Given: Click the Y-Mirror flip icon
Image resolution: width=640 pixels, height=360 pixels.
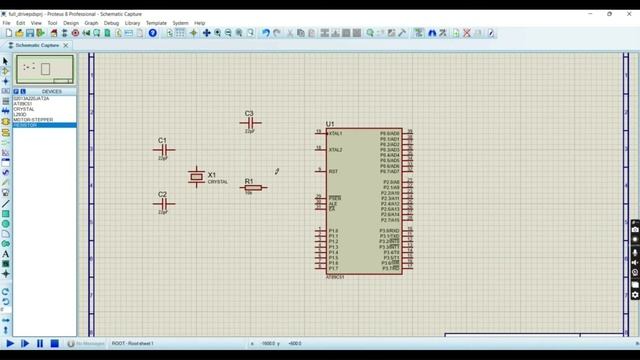Looking at the screenshot, I should [x=5, y=330].
